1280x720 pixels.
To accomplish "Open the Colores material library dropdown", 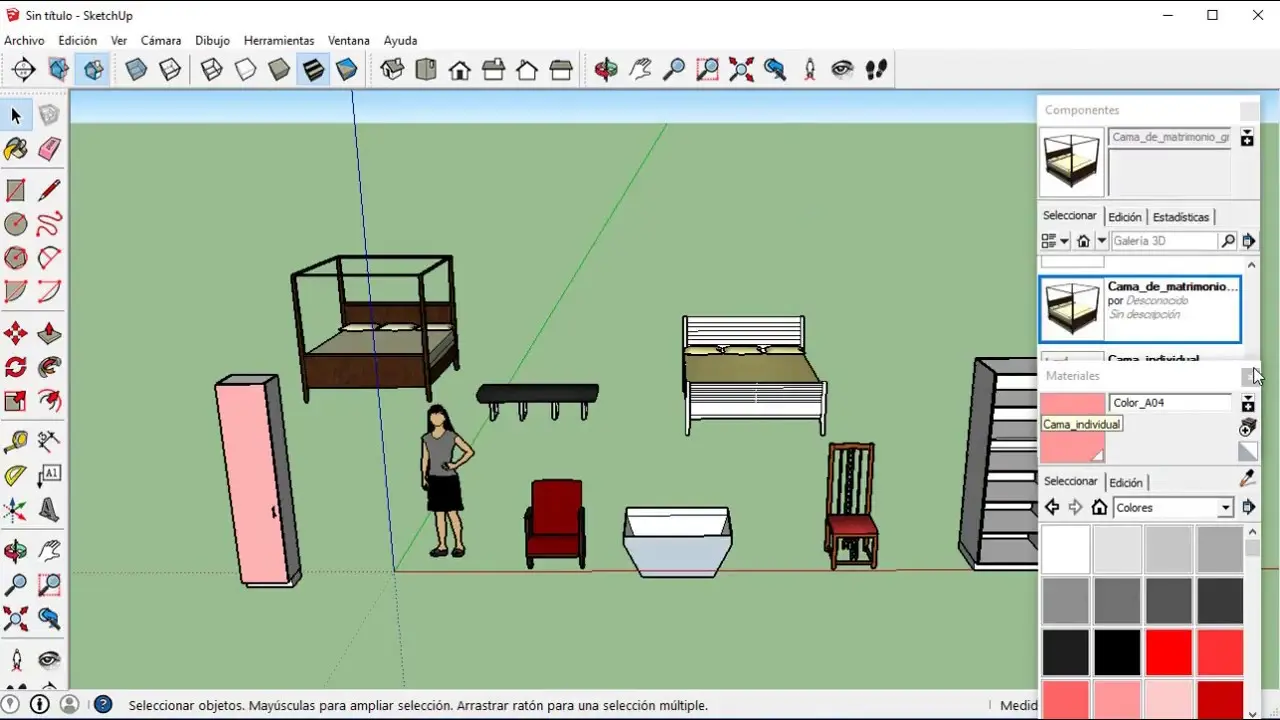I will (1225, 508).
